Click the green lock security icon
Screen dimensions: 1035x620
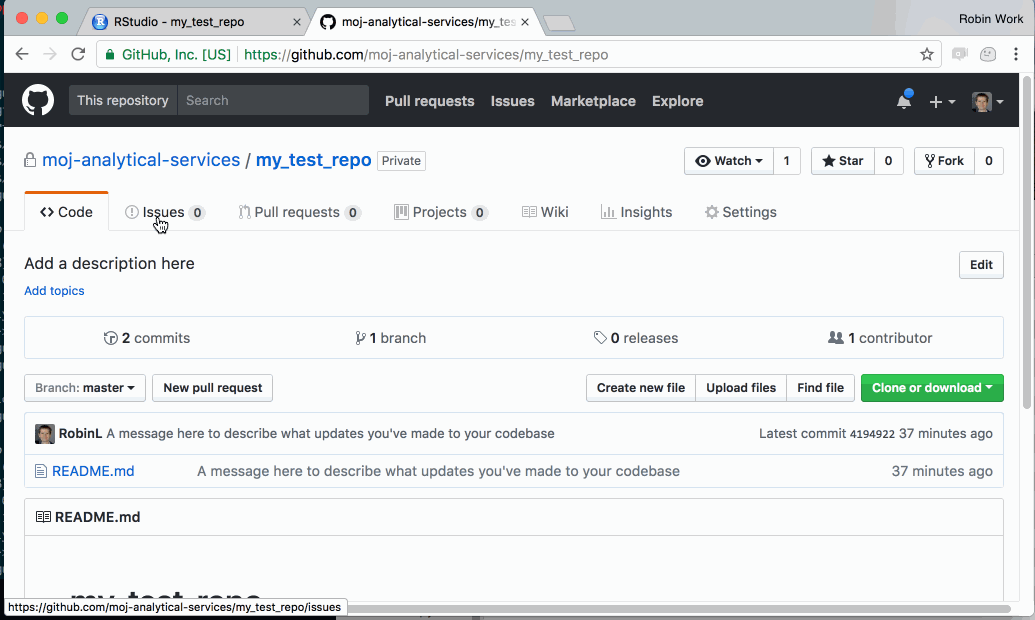[x=110, y=54]
